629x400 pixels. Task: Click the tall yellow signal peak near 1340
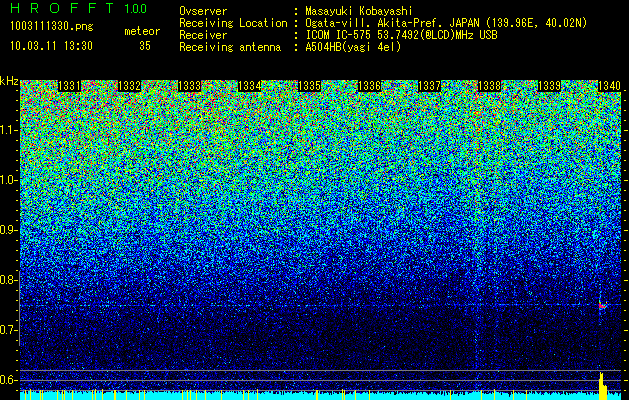(603, 386)
